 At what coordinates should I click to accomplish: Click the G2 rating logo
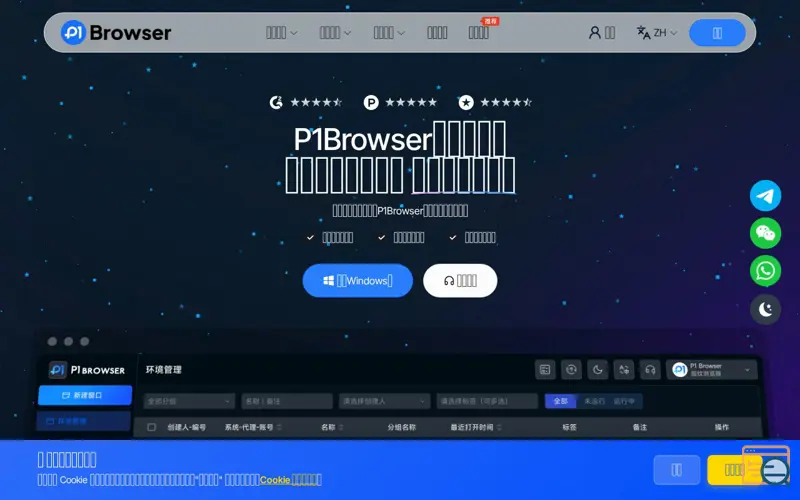[x=276, y=103]
